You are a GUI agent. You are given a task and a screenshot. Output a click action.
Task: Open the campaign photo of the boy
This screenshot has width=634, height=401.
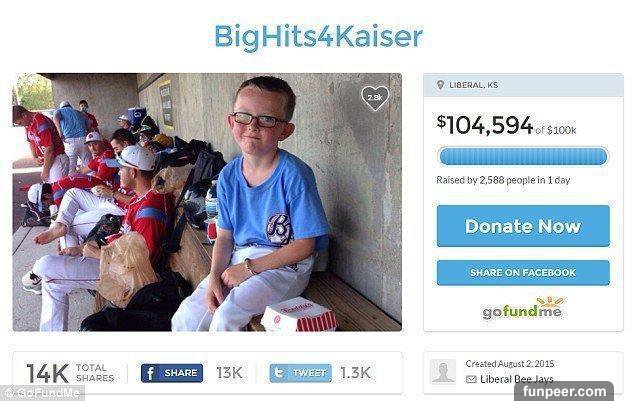click(207, 202)
